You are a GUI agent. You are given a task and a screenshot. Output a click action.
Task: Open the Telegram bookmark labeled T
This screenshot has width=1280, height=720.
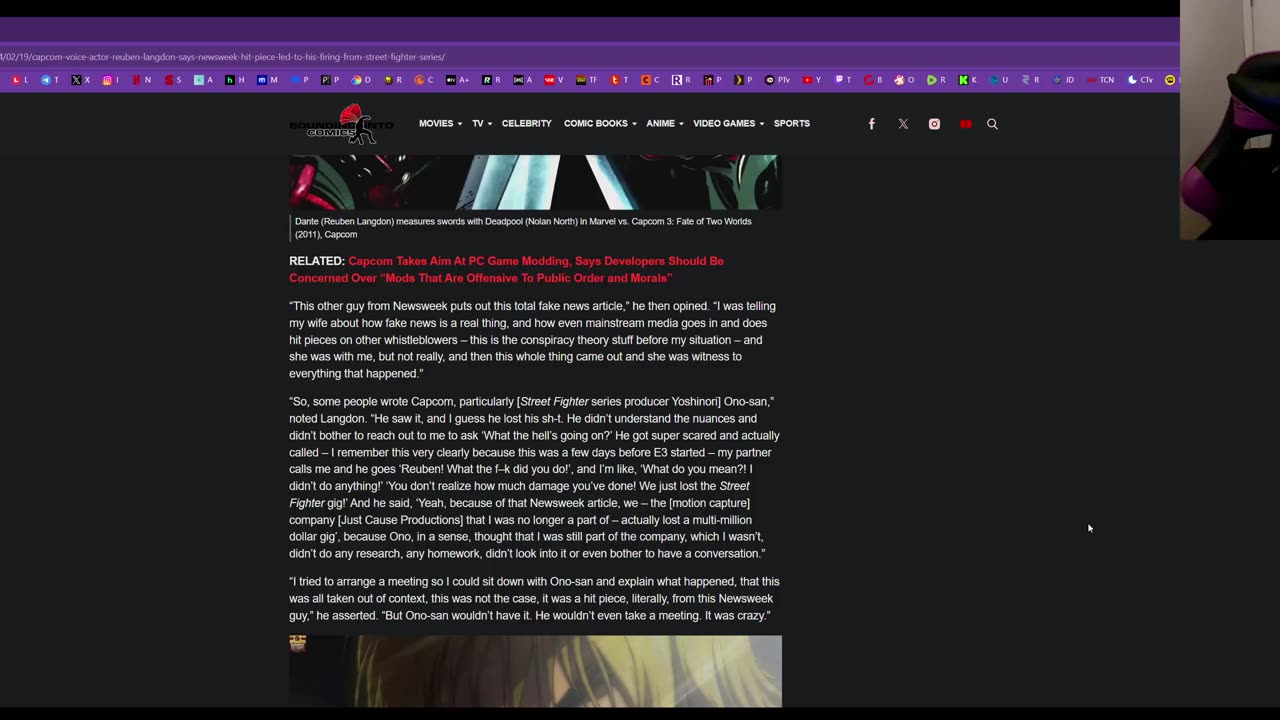point(50,80)
